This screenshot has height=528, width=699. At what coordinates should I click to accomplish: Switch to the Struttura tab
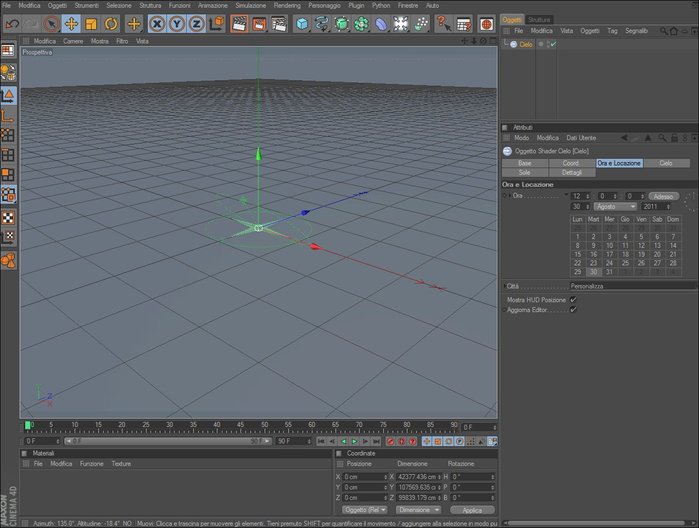[x=539, y=20]
